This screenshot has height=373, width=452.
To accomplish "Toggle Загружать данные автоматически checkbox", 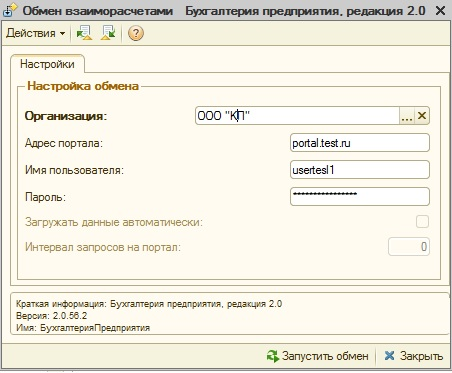I will click(422, 222).
